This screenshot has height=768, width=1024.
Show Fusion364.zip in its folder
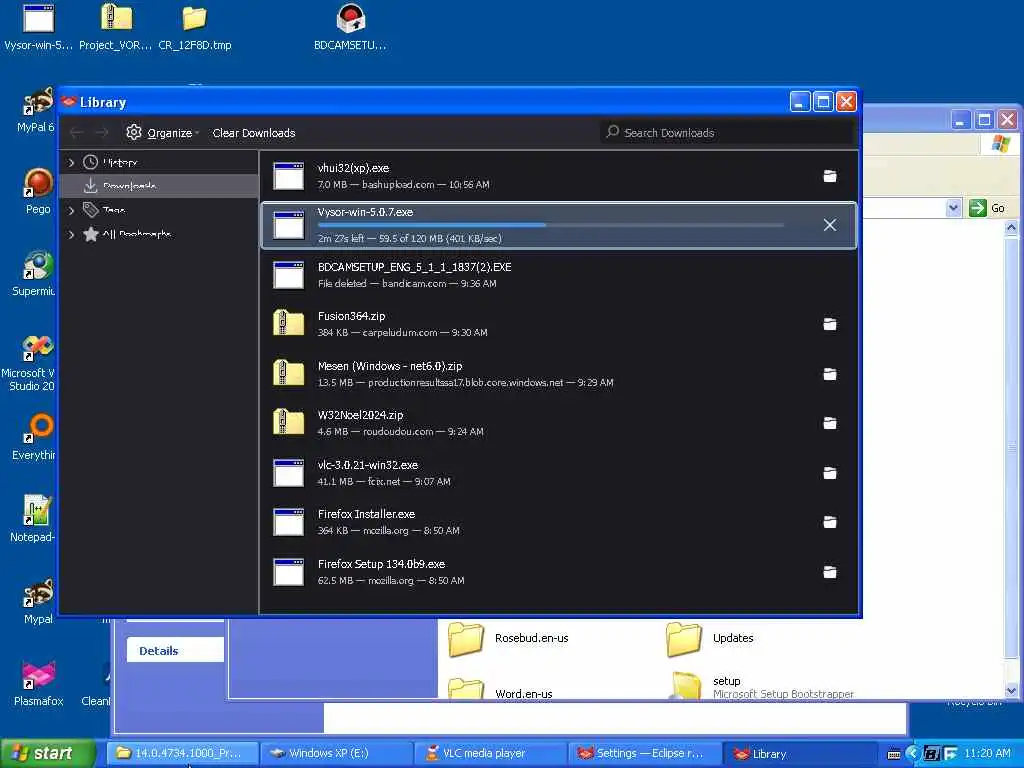[829, 324]
